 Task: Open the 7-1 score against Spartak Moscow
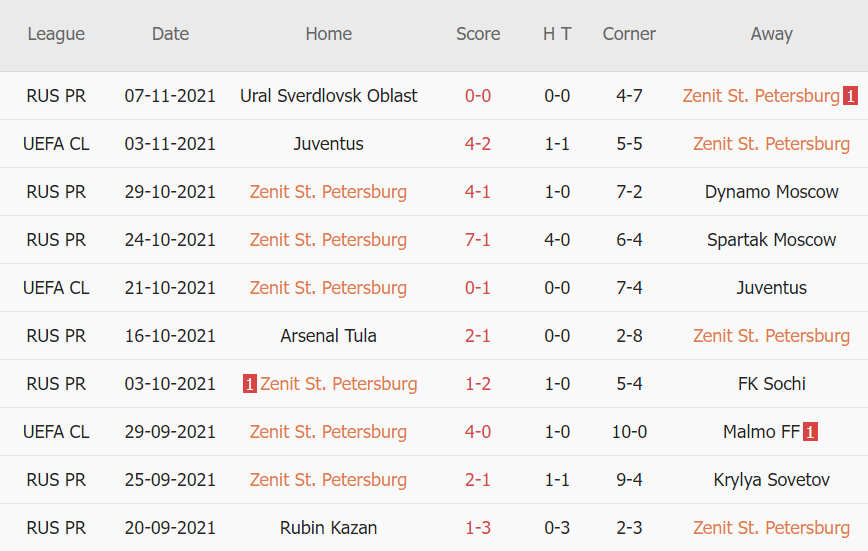point(478,240)
